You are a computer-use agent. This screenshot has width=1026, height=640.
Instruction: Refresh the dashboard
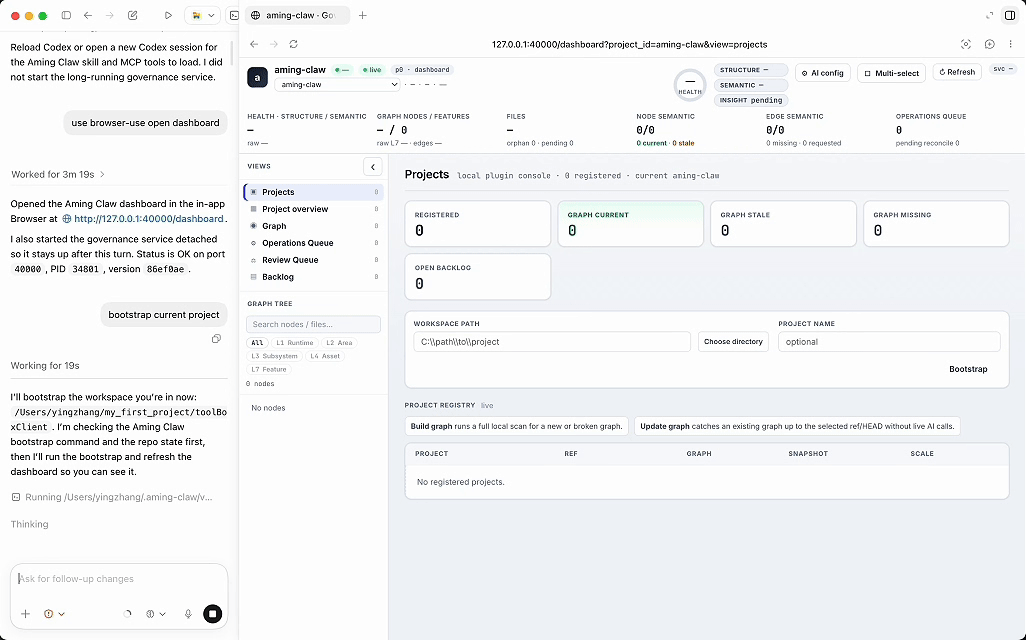(x=957, y=72)
